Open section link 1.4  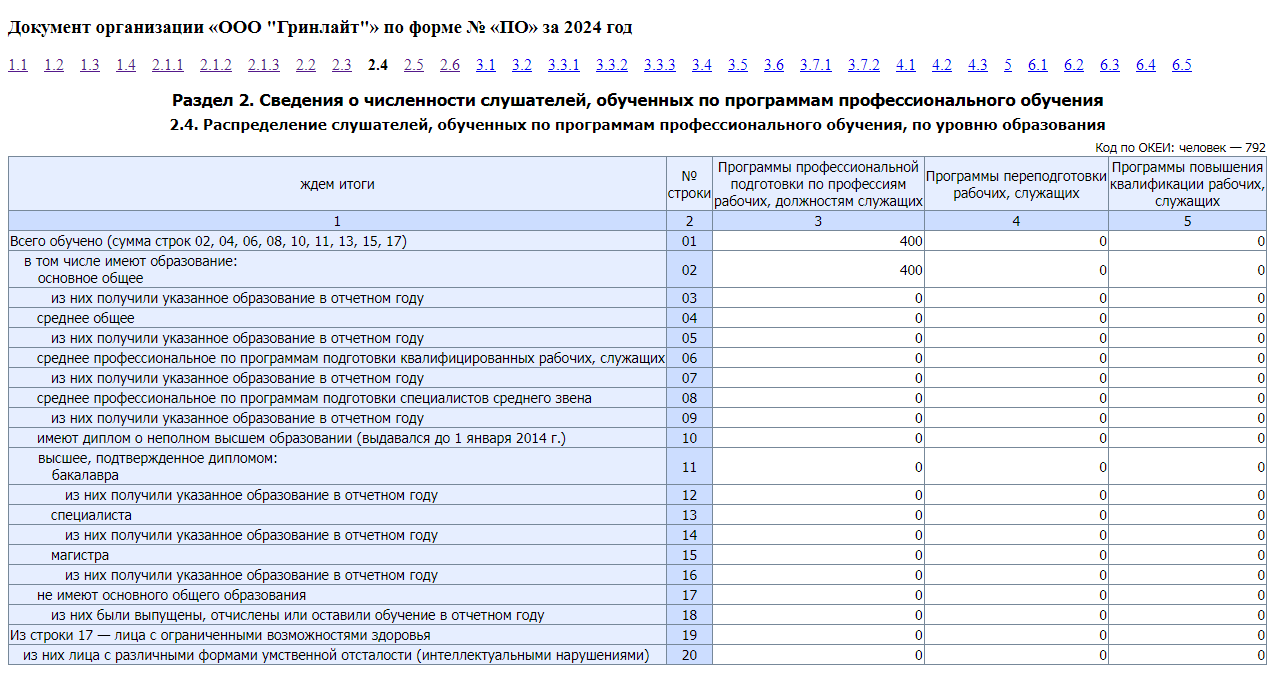click(126, 65)
